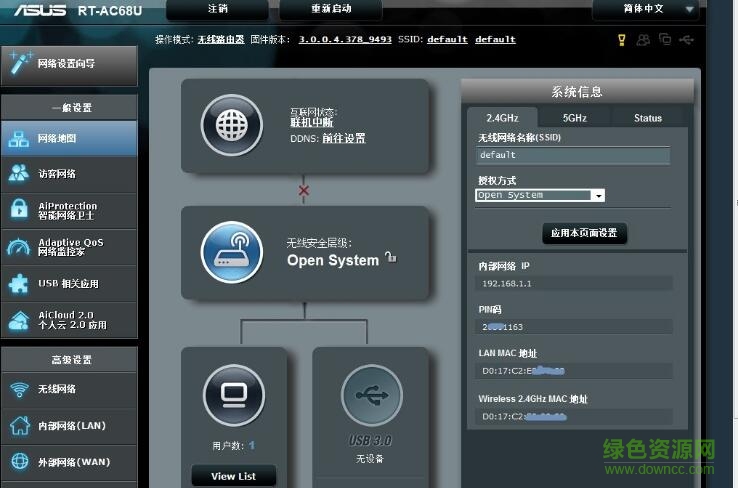Click the System Information panel header
Image resolution: width=738 pixels, height=488 pixels.
tap(577, 91)
